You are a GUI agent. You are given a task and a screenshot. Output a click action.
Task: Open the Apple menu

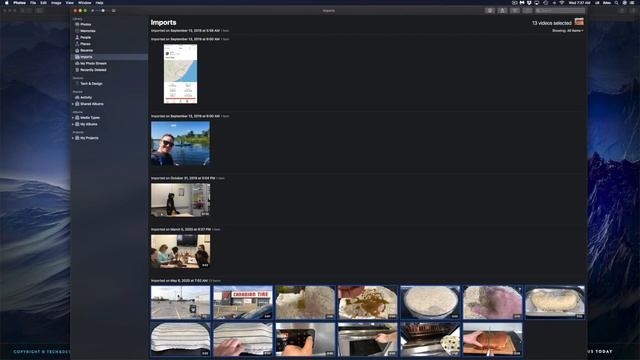tap(7, 3)
